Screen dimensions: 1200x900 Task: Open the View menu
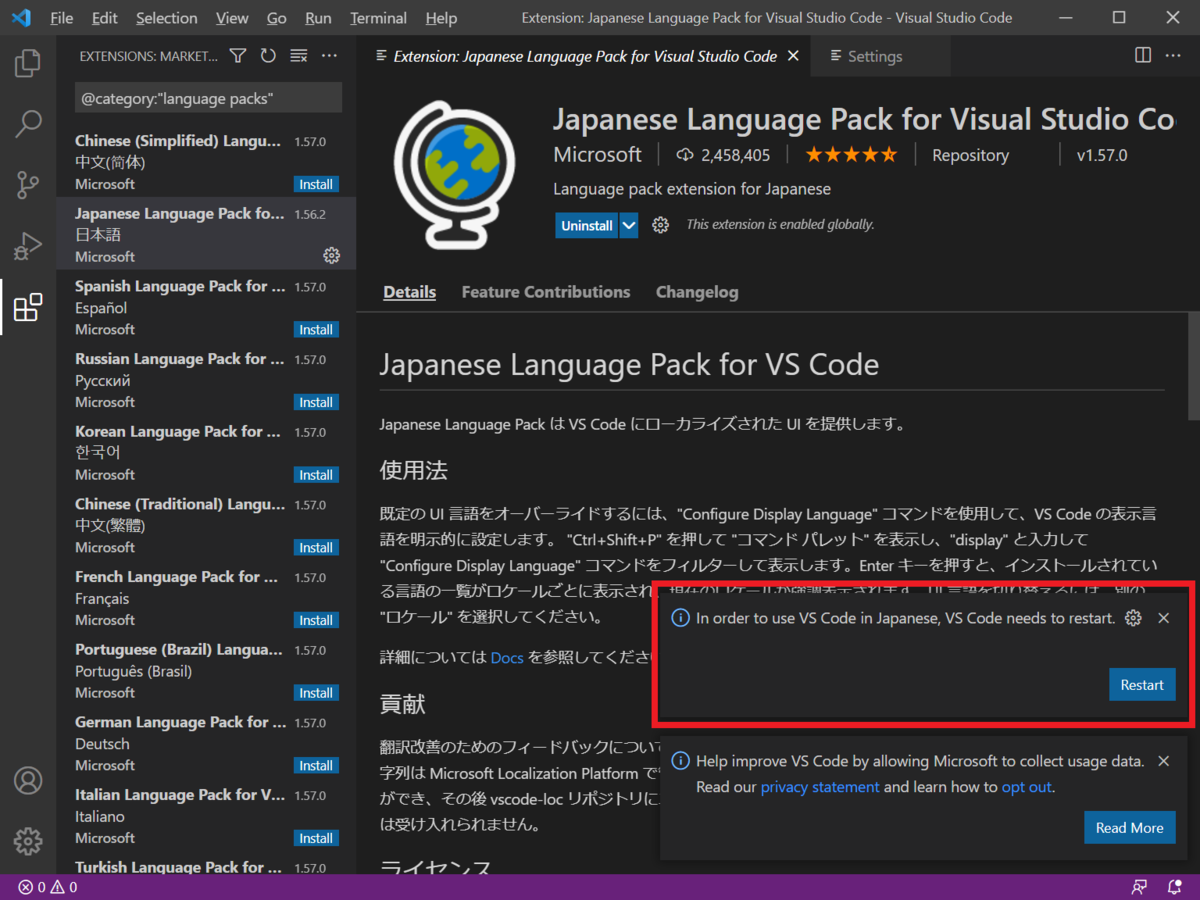[232, 18]
